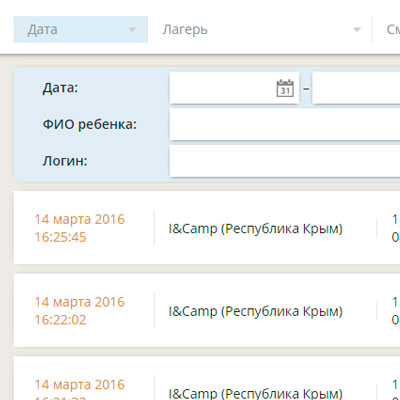
Task: Select I&Camp camp in the third row
Action: click(256, 393)
